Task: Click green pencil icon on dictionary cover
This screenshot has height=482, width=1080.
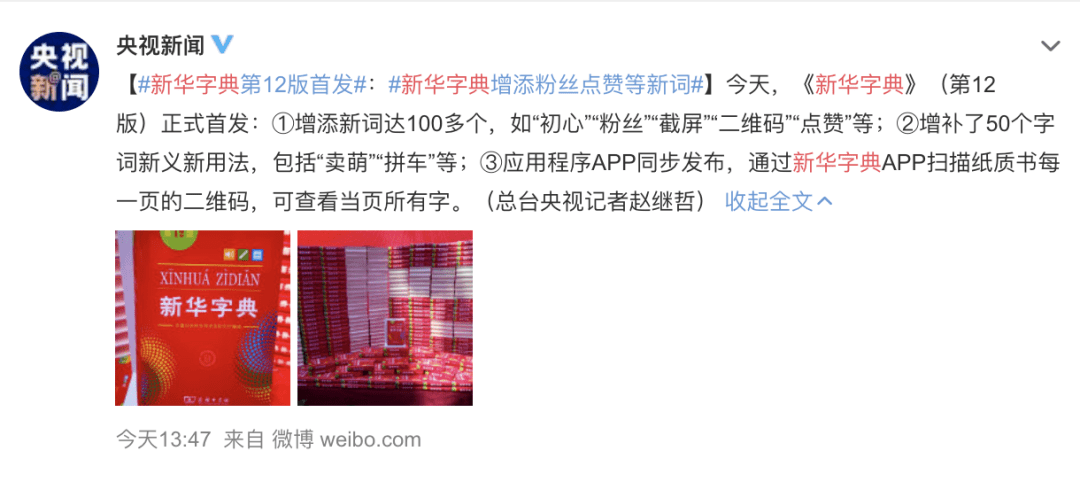Action: coord(244,254)
